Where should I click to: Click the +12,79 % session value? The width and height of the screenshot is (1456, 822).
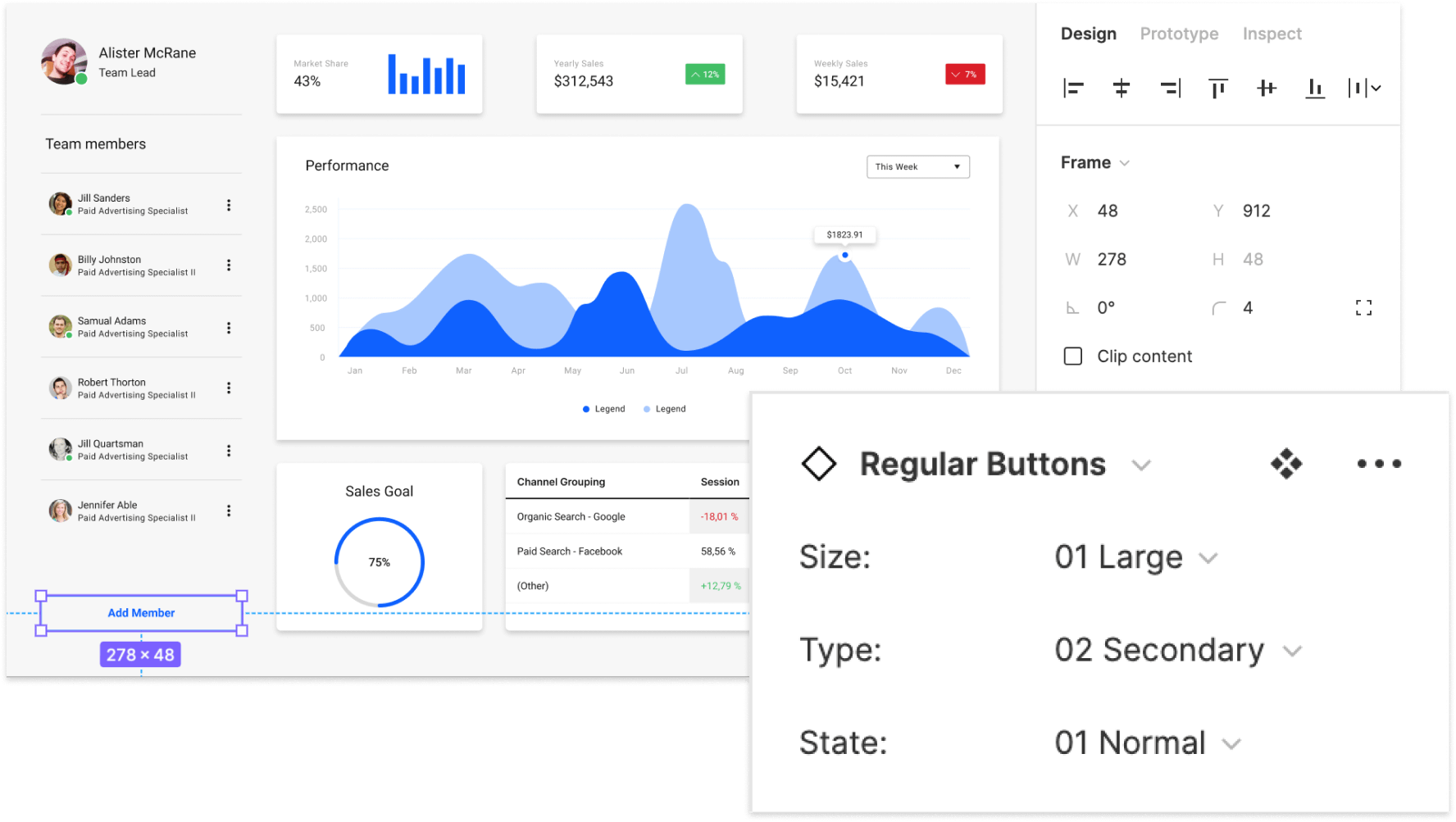click(721, 586)
